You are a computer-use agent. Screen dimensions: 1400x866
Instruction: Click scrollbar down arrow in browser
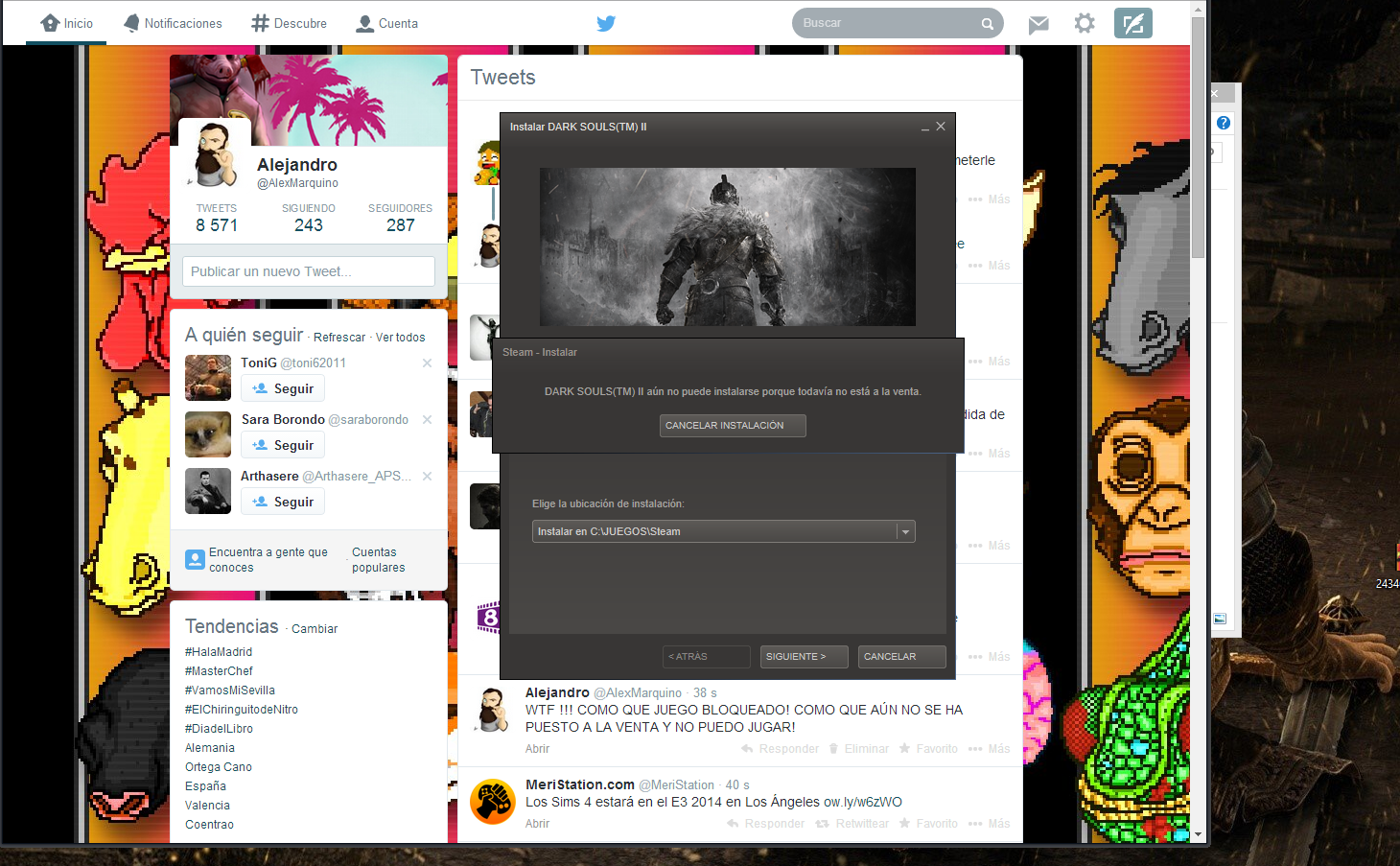(1198, 834)
